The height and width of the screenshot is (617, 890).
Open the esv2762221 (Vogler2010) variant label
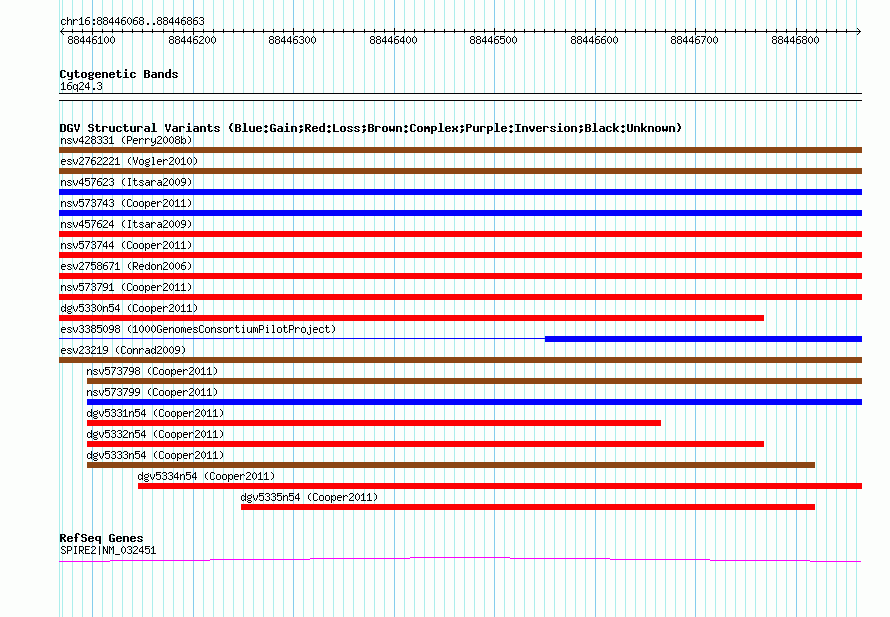(129, 161)
